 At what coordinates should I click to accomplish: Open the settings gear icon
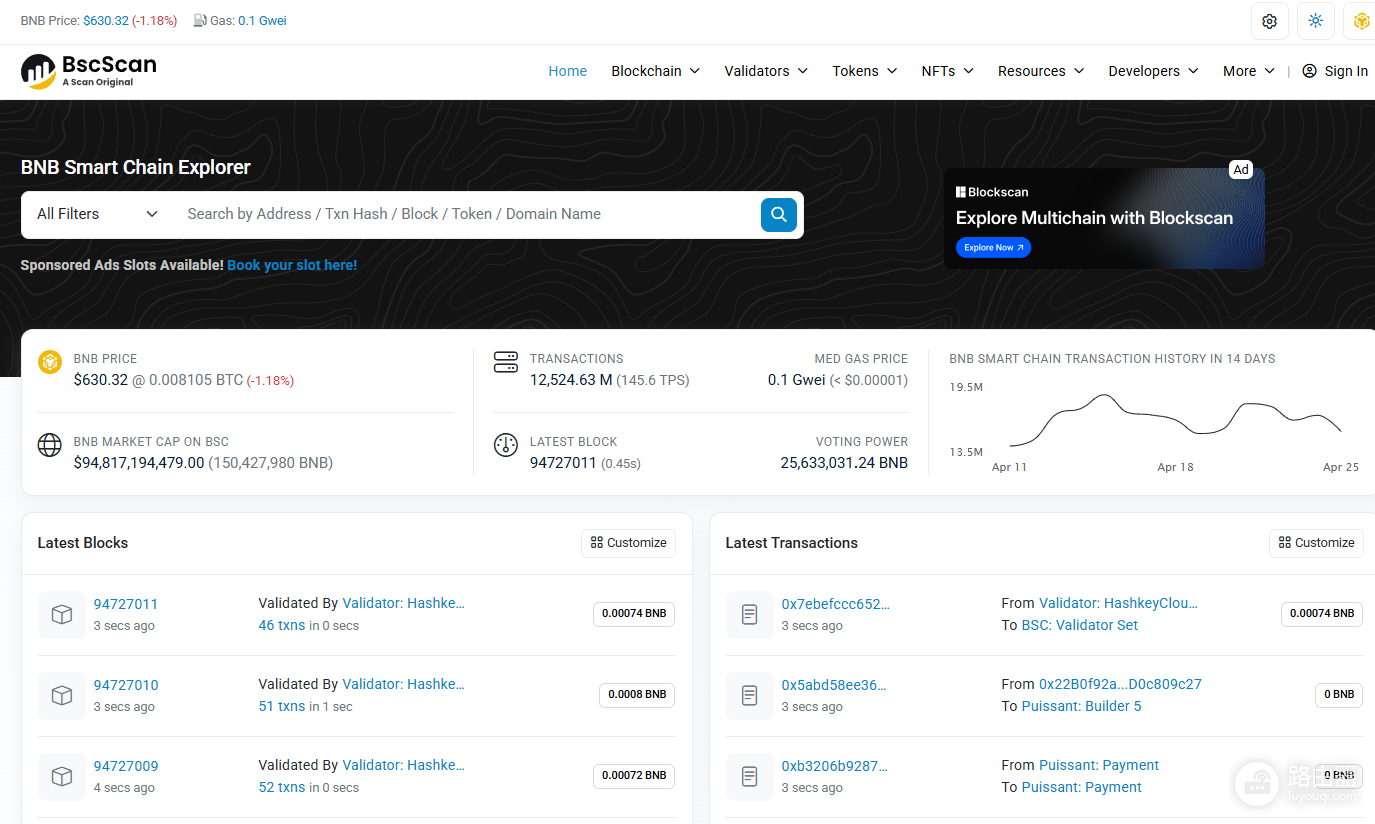1269,21
